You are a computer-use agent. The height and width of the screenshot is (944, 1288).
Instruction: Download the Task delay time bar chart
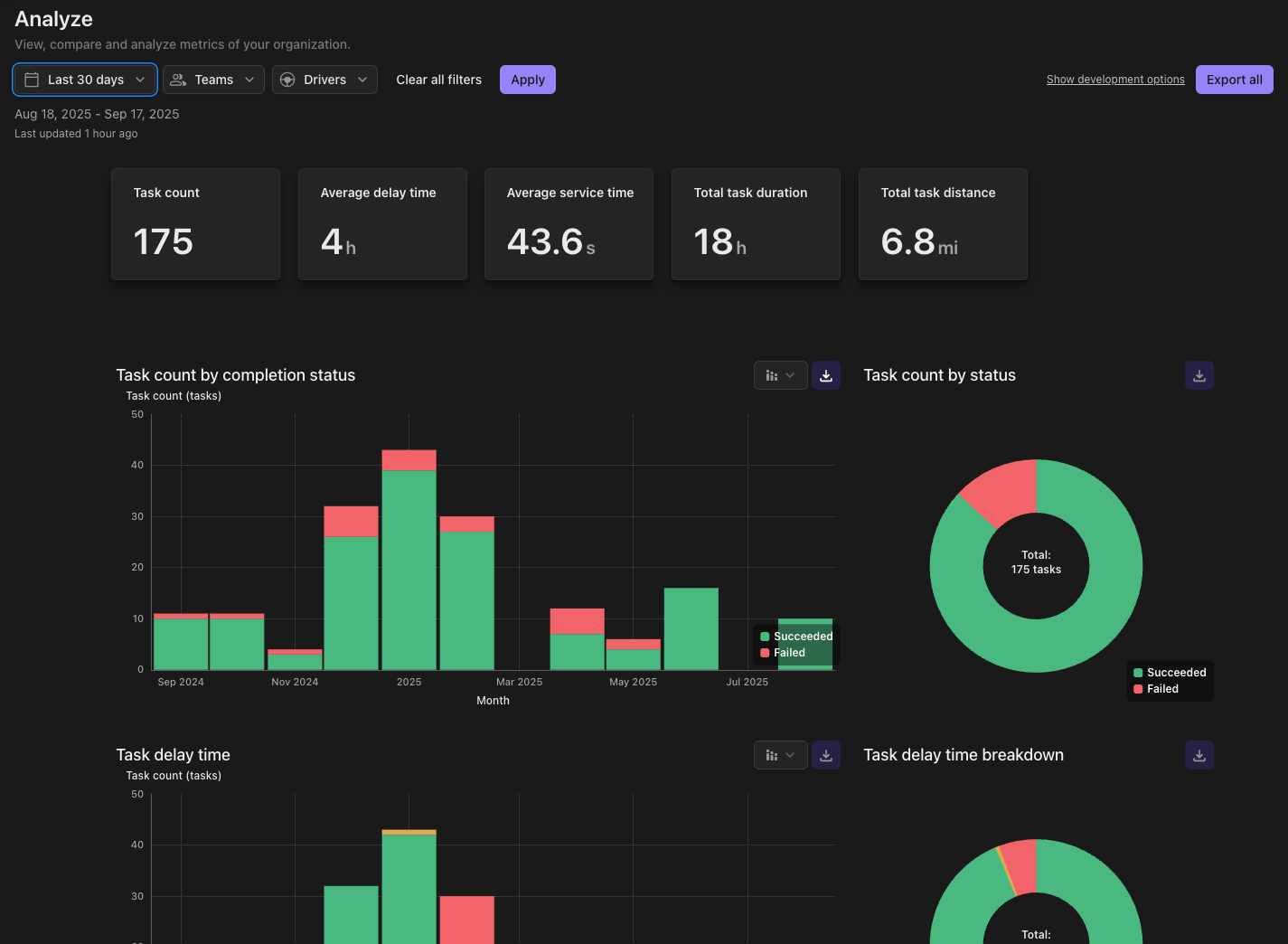pos(826,755)
